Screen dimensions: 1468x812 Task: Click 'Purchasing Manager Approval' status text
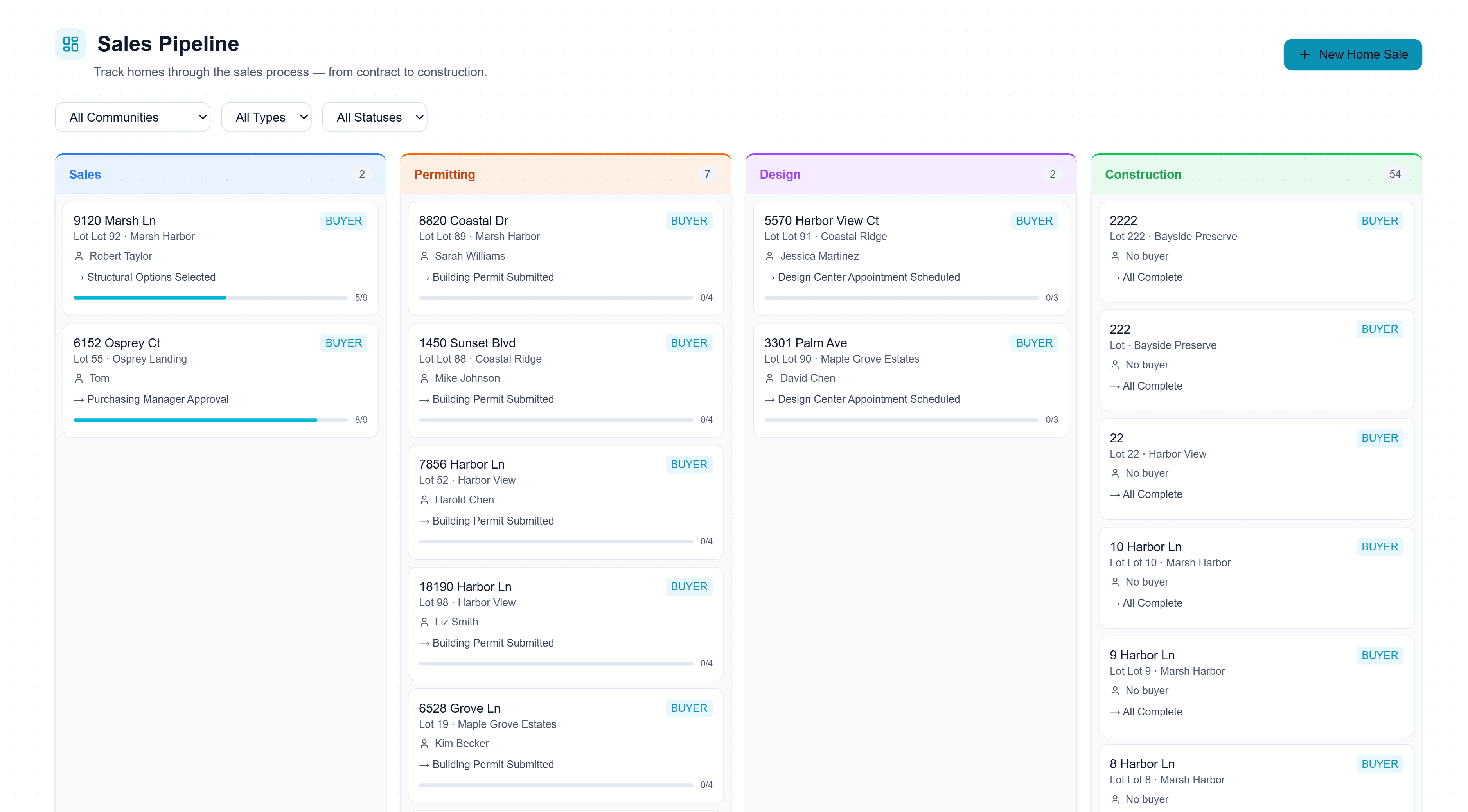[158, 399]
